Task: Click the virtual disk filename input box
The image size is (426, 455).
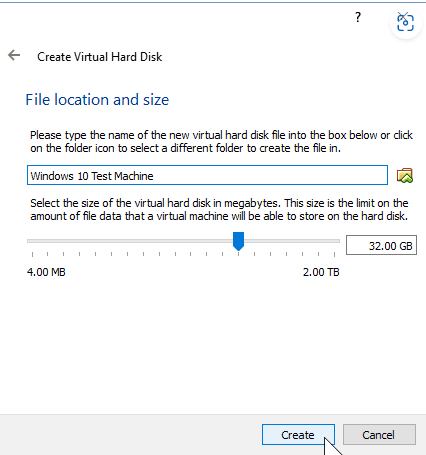Action: pyautogui.click(x=207, y=175)
